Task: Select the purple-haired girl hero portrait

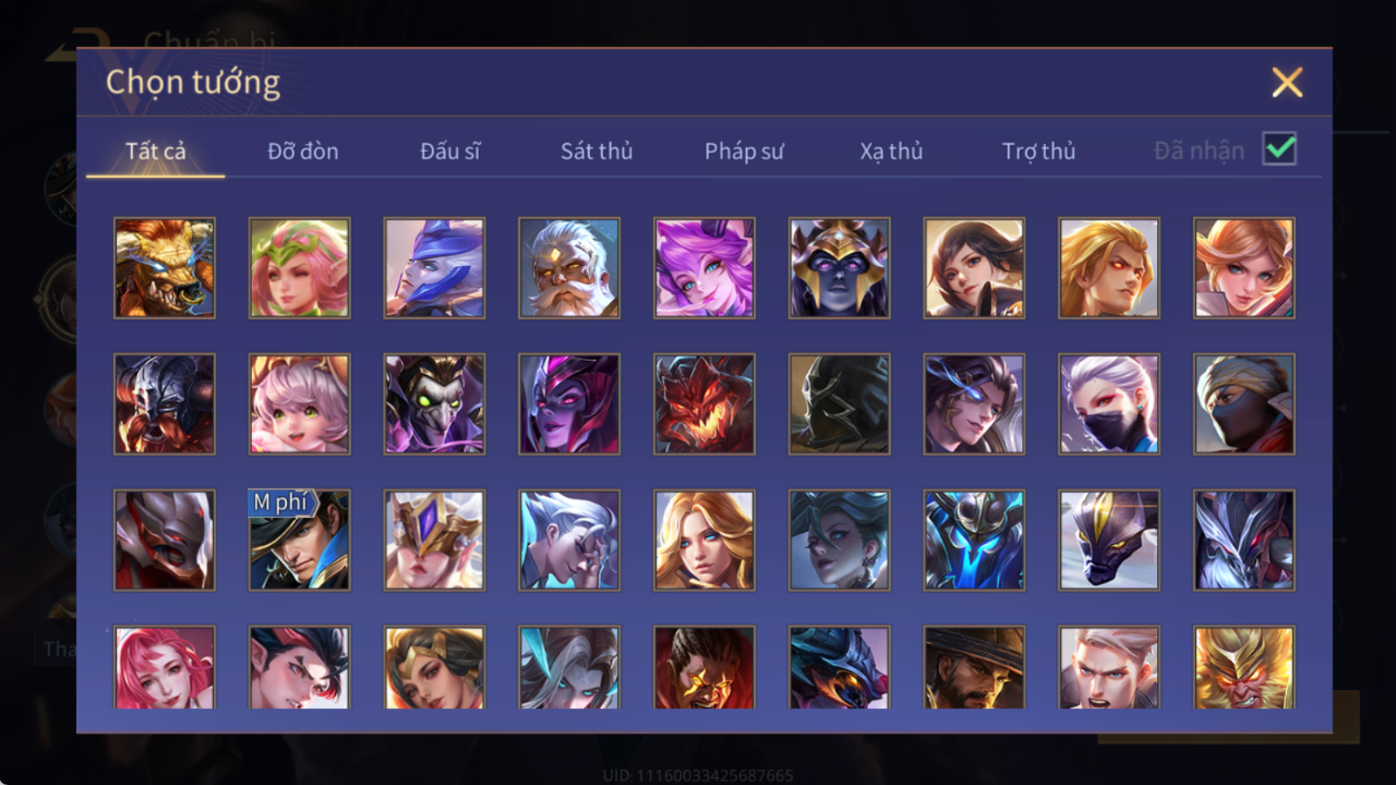Action: coord(704,268)
